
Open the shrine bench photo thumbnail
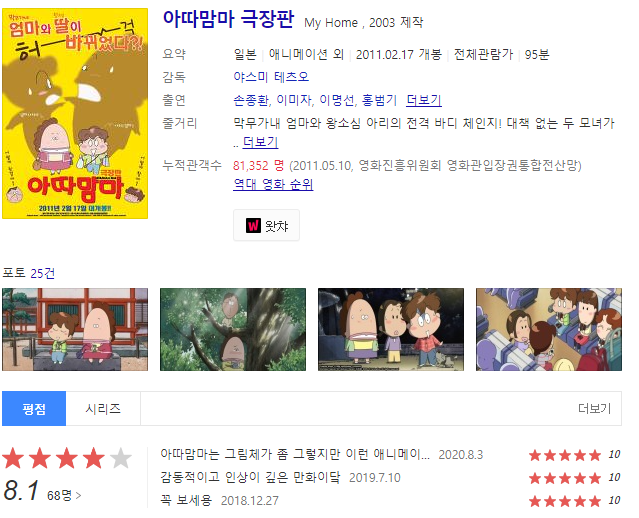click(x=75, y=329)
